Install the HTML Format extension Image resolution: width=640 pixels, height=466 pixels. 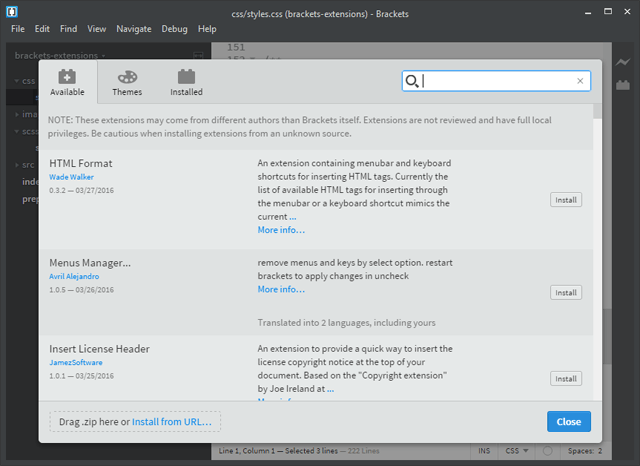click(x=566, y=200)
